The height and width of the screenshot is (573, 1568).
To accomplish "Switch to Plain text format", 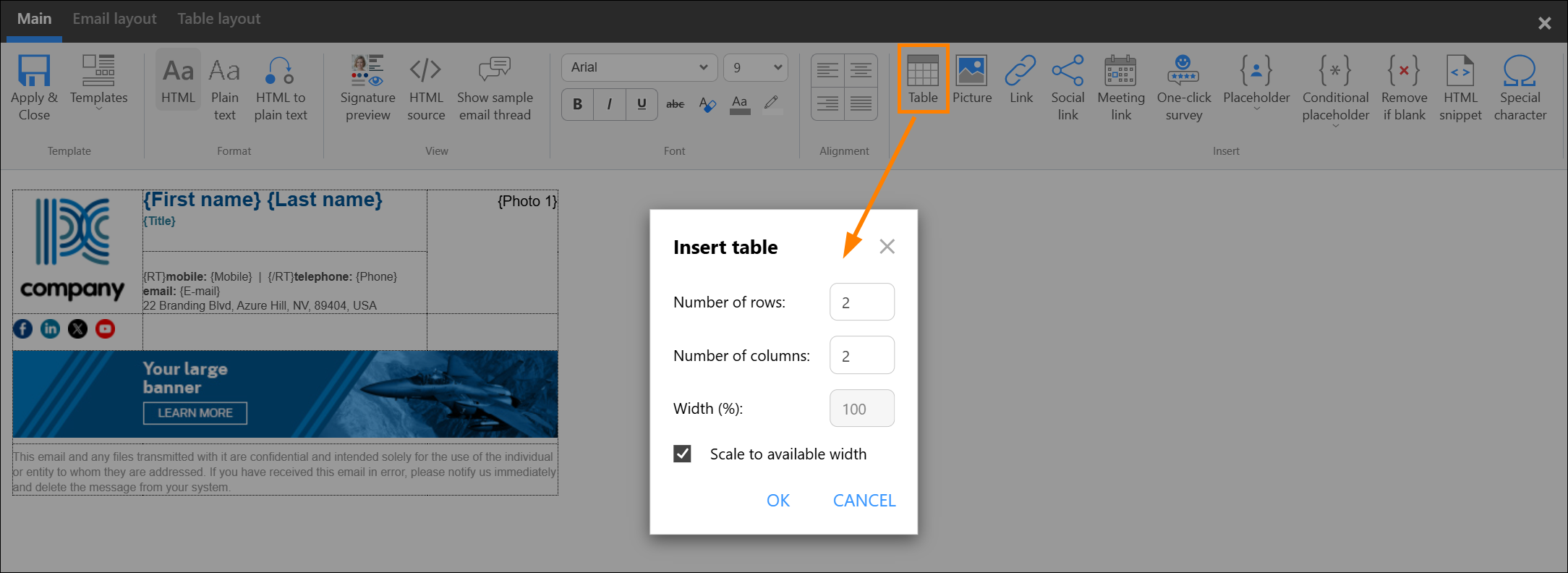I will click(224, 88).
